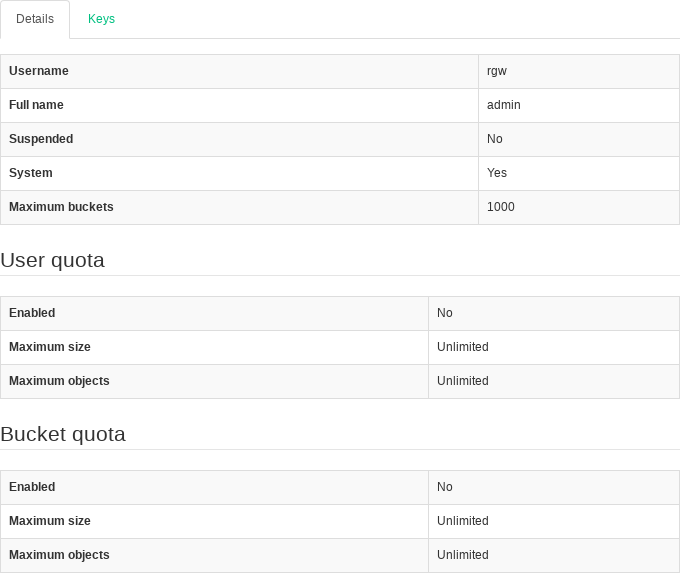Switch to the Keys tab

pos(101,19)
